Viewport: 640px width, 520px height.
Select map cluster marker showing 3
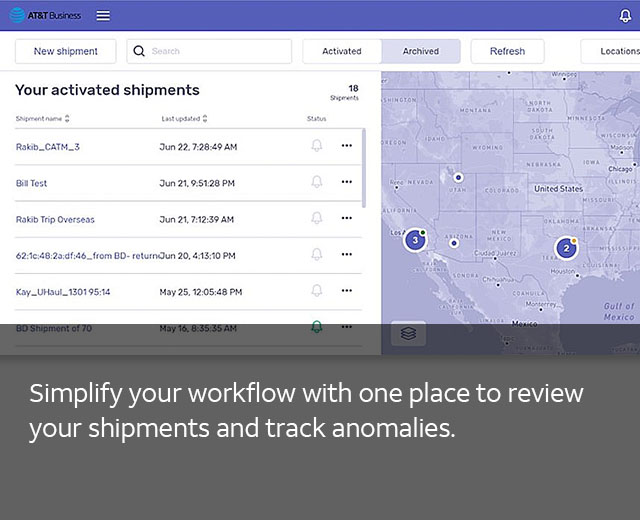pos(416,240)
